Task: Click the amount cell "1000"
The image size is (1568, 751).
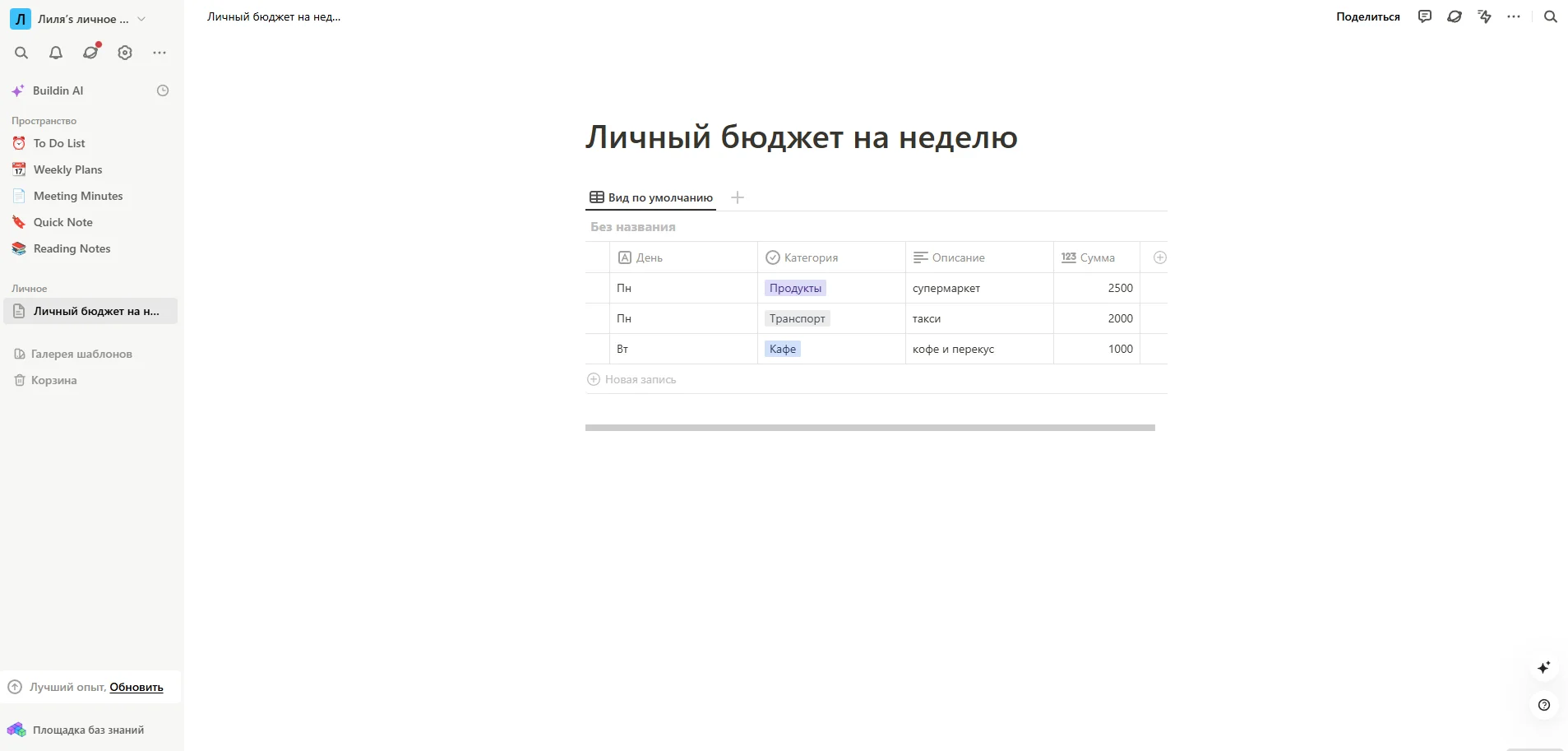Action: tap(1097, 349)
